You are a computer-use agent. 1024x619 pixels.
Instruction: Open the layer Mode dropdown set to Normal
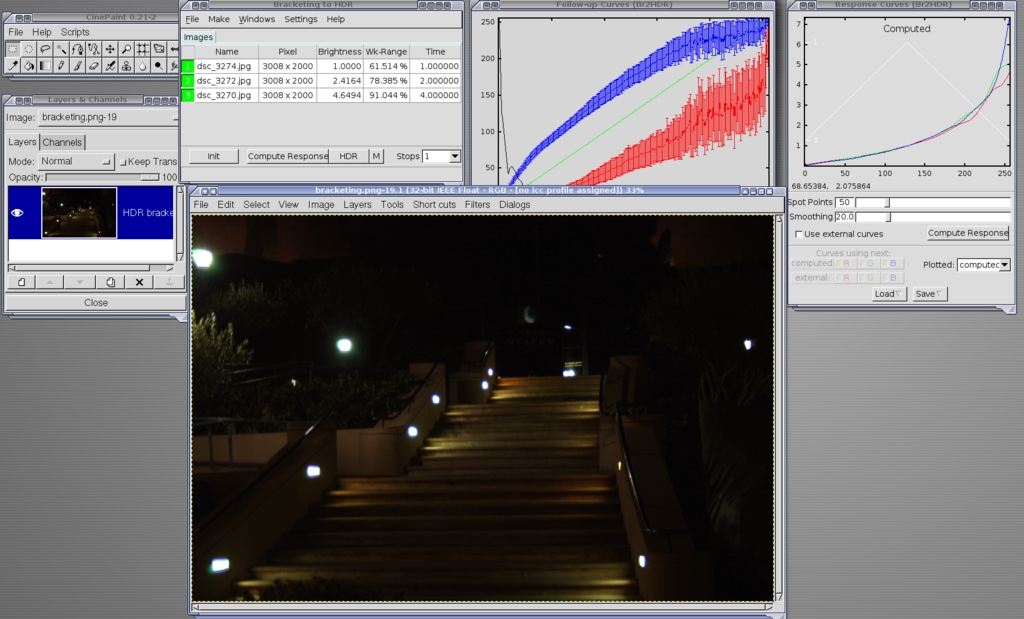pyautogui.click(x=76, y=161)
